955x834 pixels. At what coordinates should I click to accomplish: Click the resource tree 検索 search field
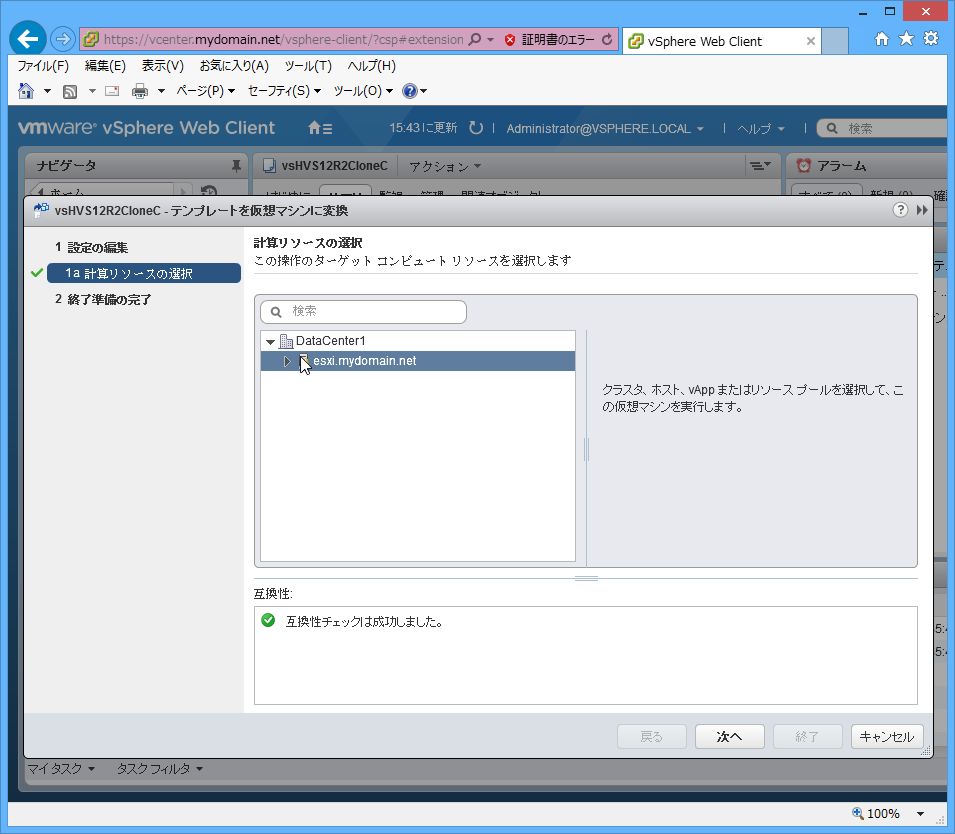364,312
